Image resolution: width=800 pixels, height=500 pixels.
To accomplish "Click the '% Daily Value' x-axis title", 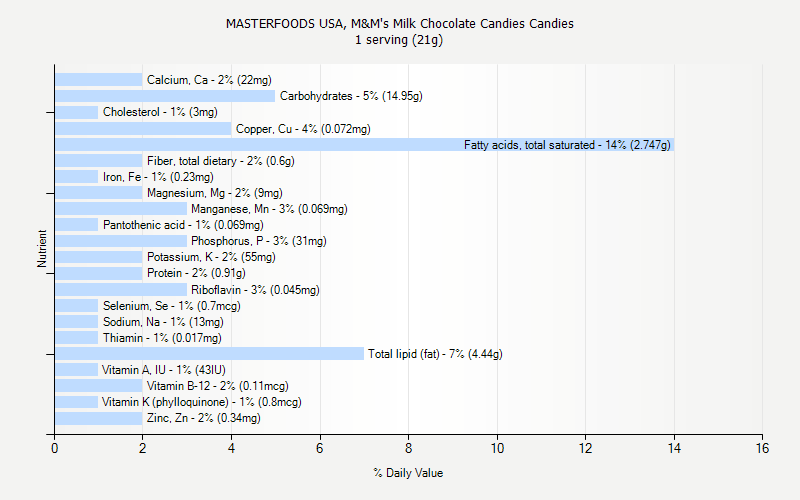I will tap(408, 473).
